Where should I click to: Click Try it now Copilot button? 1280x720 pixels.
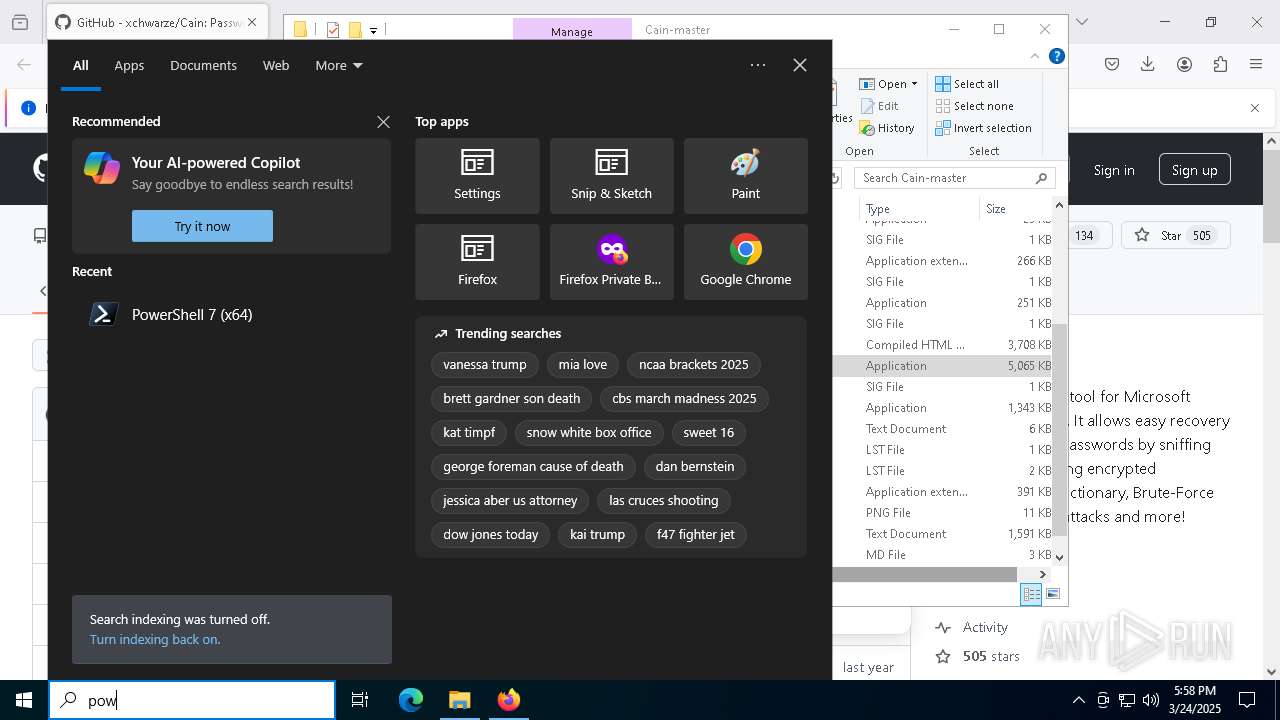202,226
